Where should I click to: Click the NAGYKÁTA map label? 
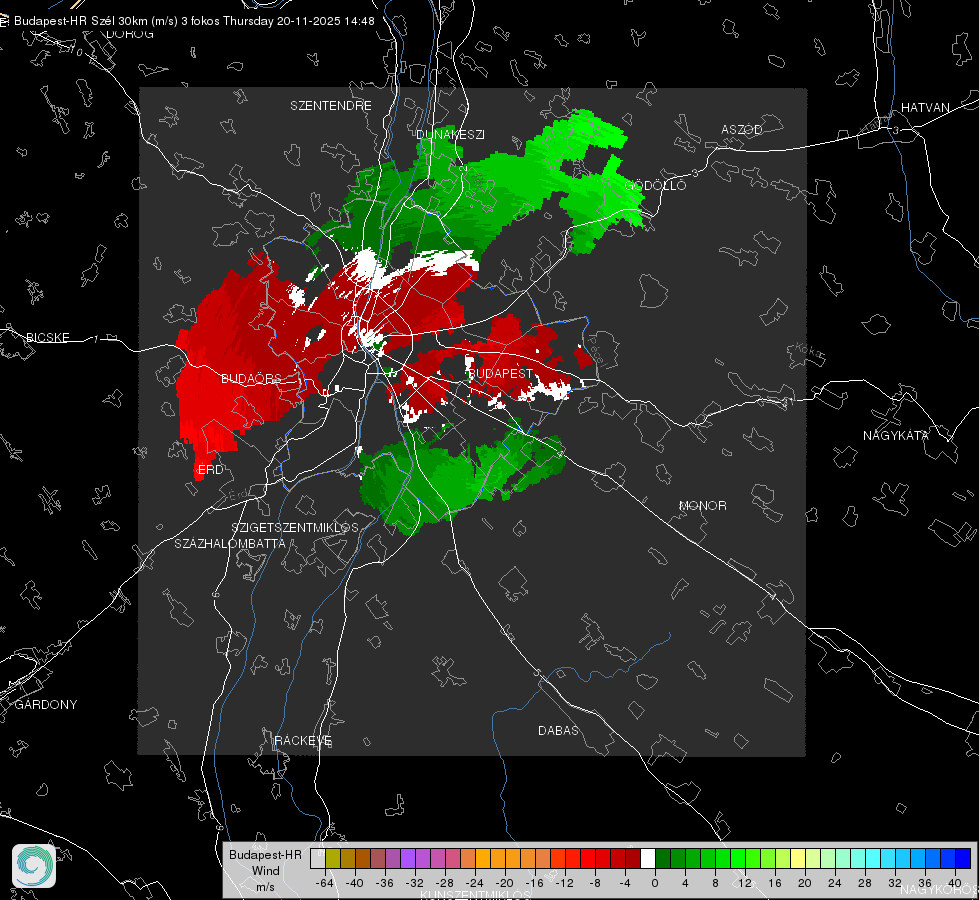click(x=896, y=435)
